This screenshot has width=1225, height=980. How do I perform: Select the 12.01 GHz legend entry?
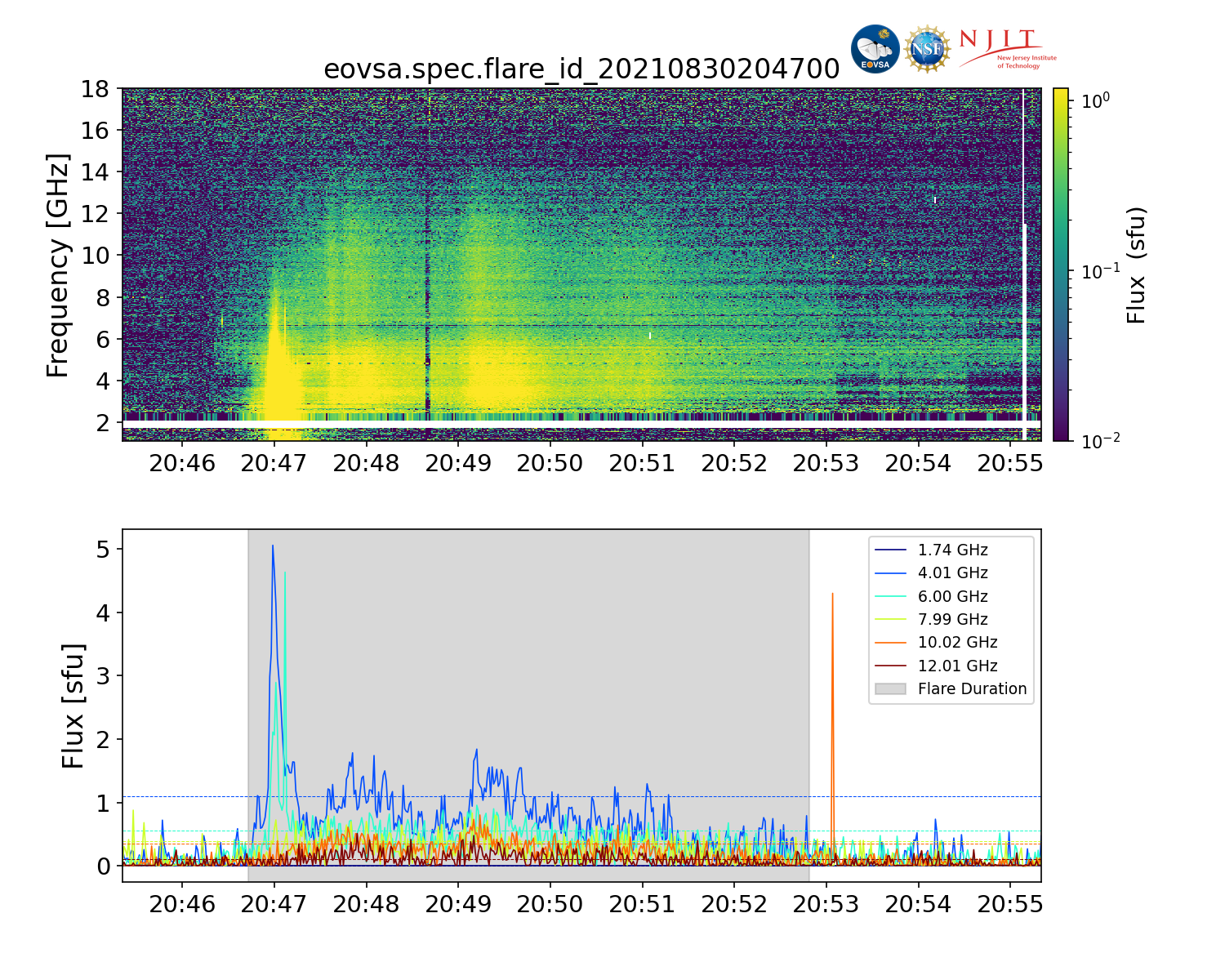tap(957, 666)
